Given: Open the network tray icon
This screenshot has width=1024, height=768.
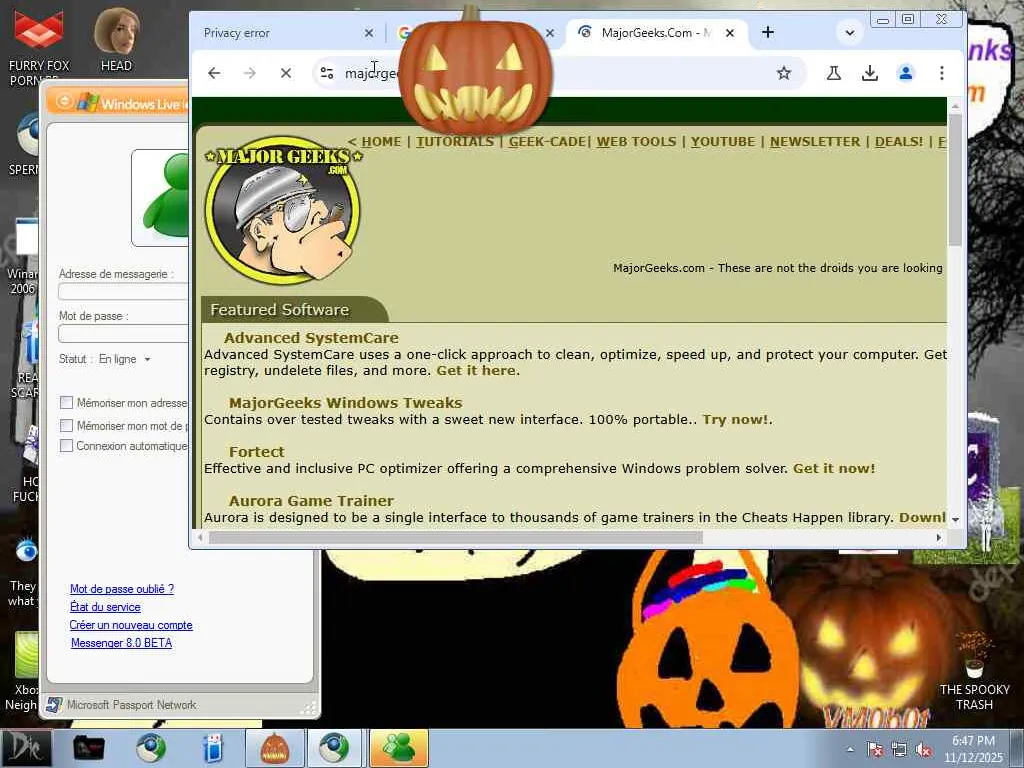Looking at the screenshot, I should [899, 750].
